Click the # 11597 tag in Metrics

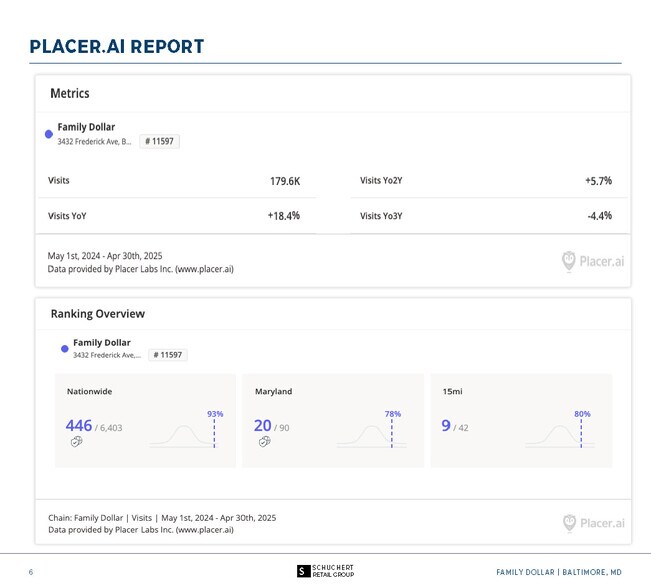click(x=159, y=141)
